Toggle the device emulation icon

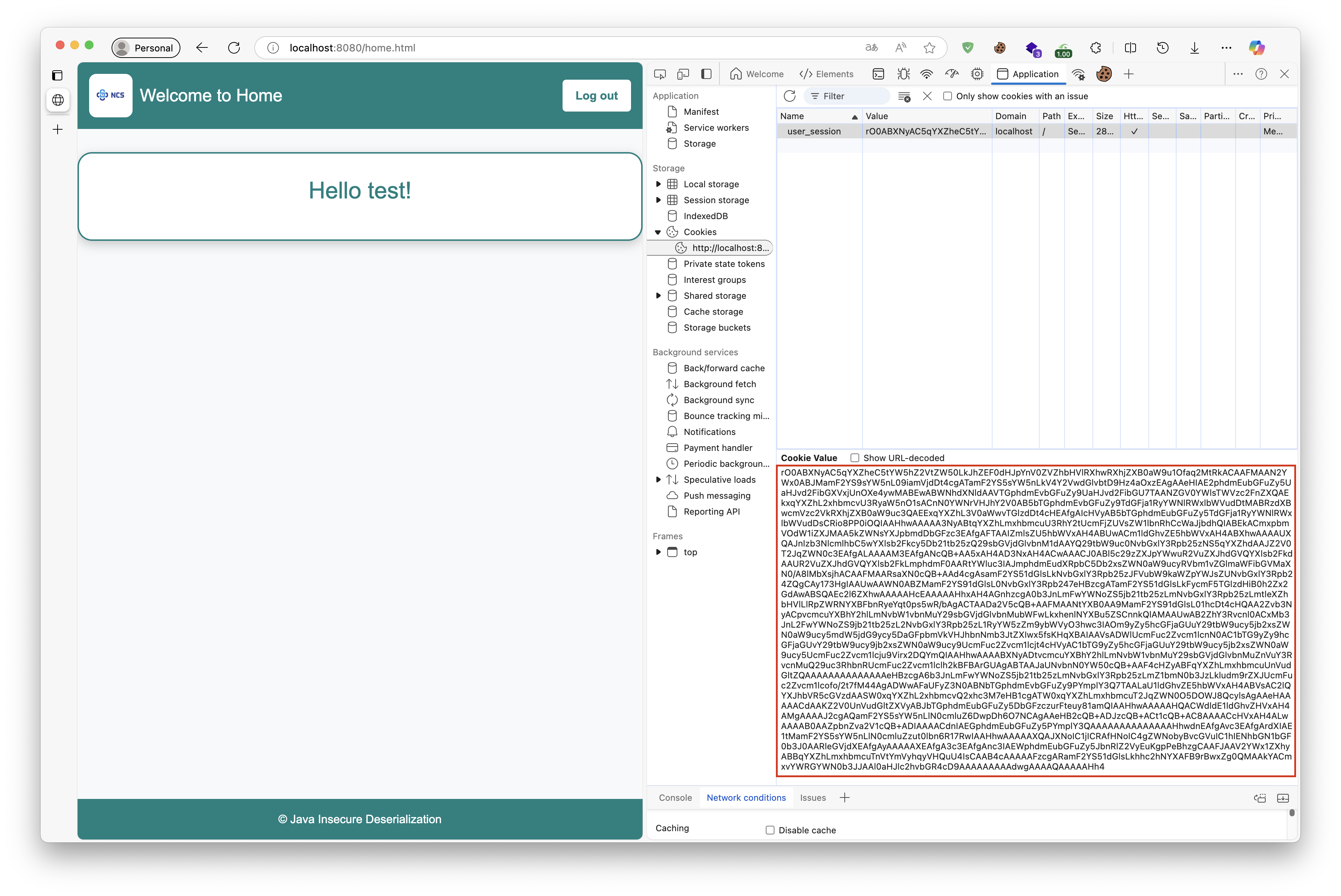pyautogui.click(x=683, y=74)
